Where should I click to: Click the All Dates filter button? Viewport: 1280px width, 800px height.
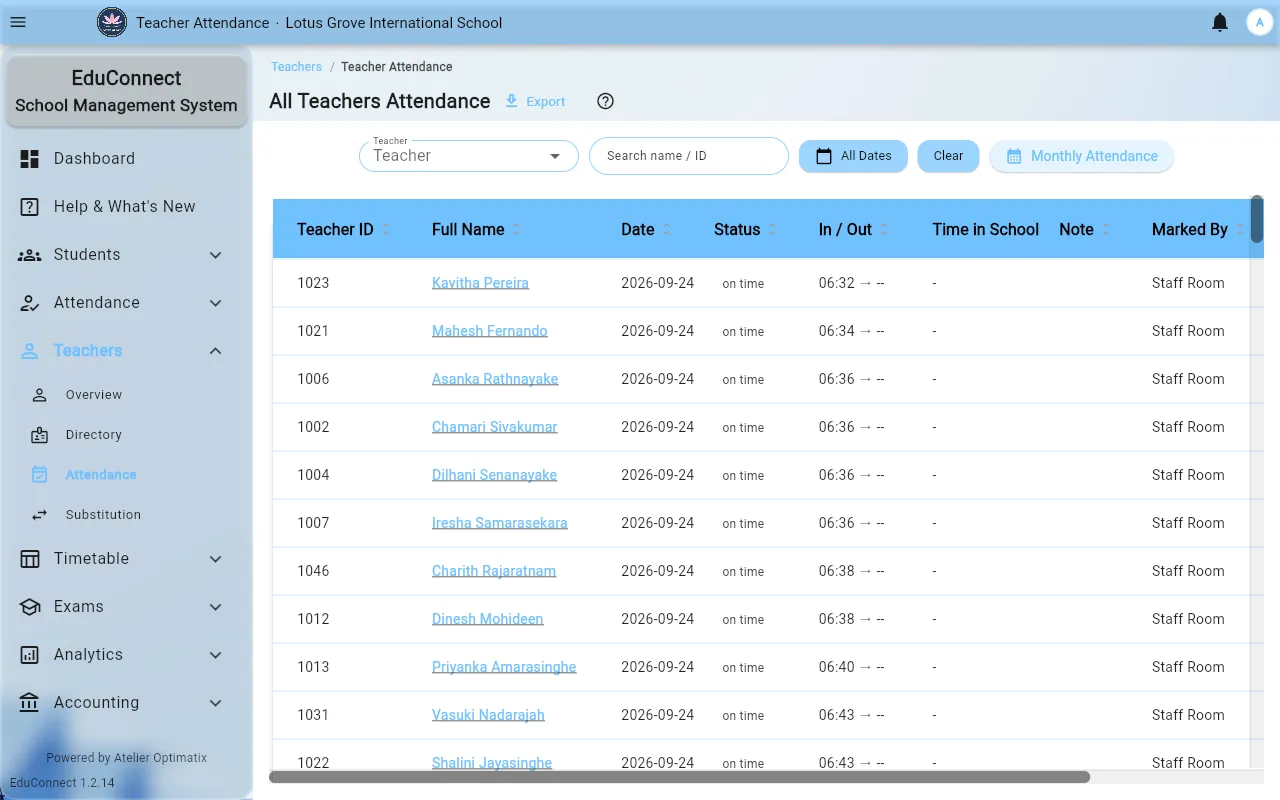click(x=853, y=156)
